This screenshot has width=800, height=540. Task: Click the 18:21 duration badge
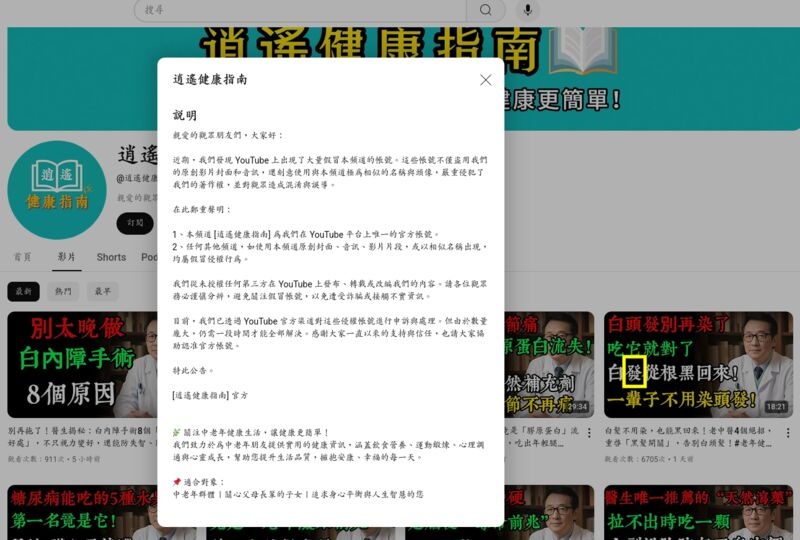coord(775,407)
